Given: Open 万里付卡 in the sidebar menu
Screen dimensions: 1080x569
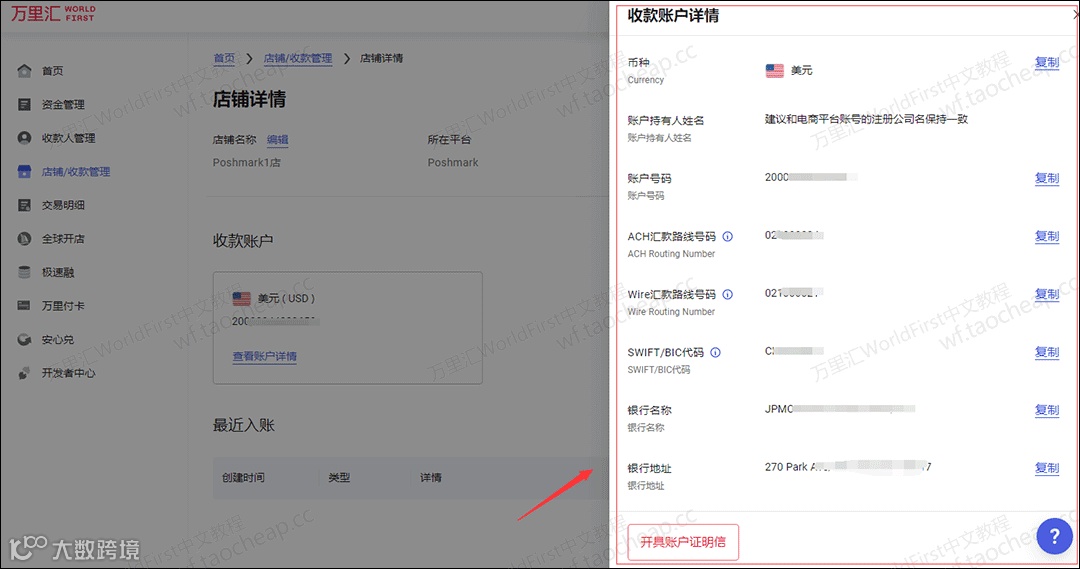Looking at the screenshot, I should coord(63,306).
